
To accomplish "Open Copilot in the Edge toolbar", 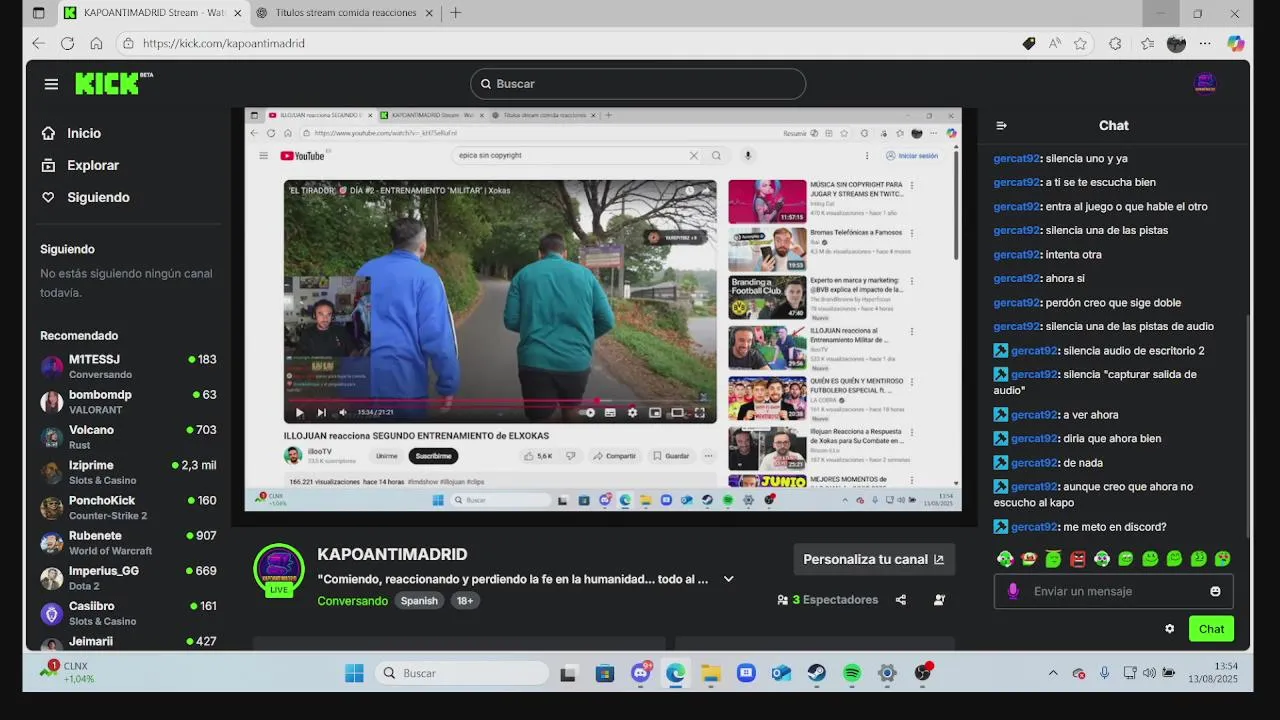I will 1236,43.
